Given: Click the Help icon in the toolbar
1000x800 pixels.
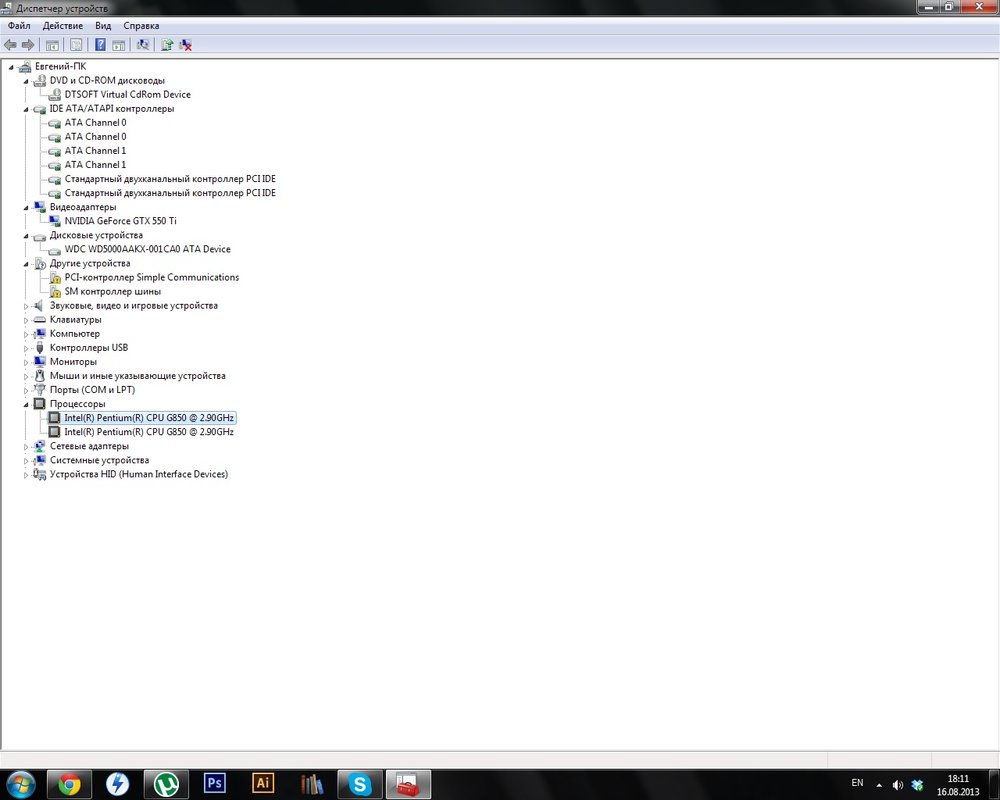Looking at the screenshot, I should coord(100,44).
